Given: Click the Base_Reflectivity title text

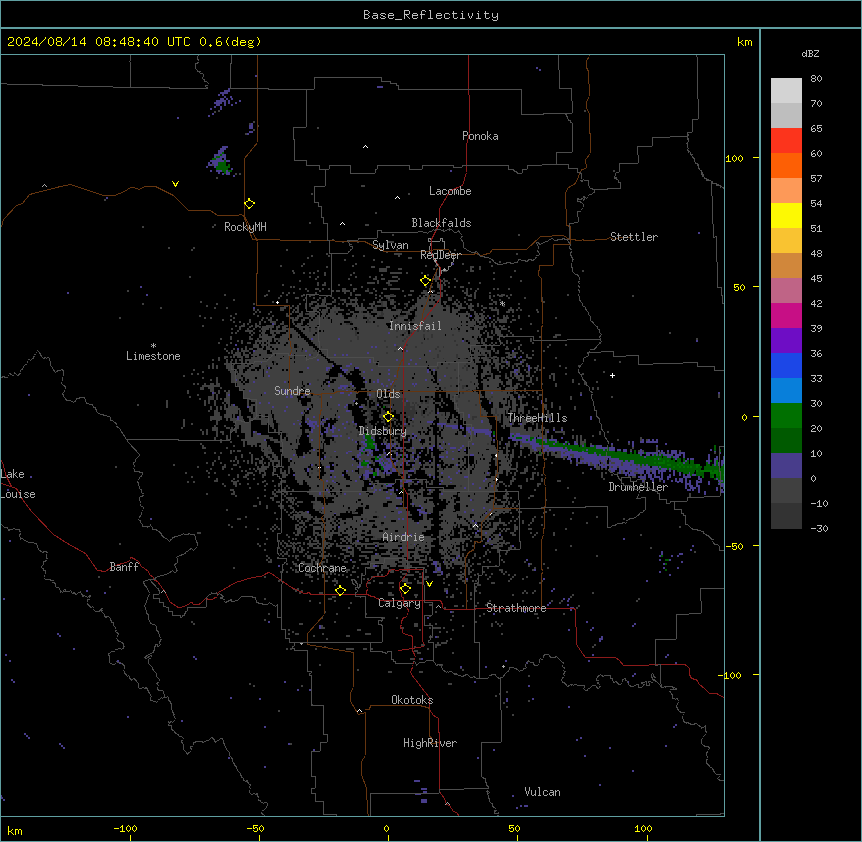Looking at the screenshot, I should pyautogui.click(x=431, y=15).
